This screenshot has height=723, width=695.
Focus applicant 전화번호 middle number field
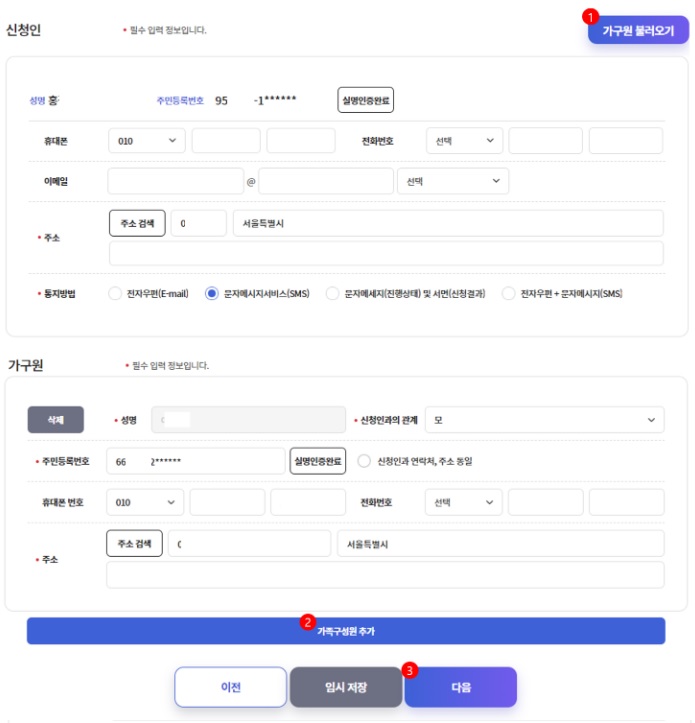545,141
